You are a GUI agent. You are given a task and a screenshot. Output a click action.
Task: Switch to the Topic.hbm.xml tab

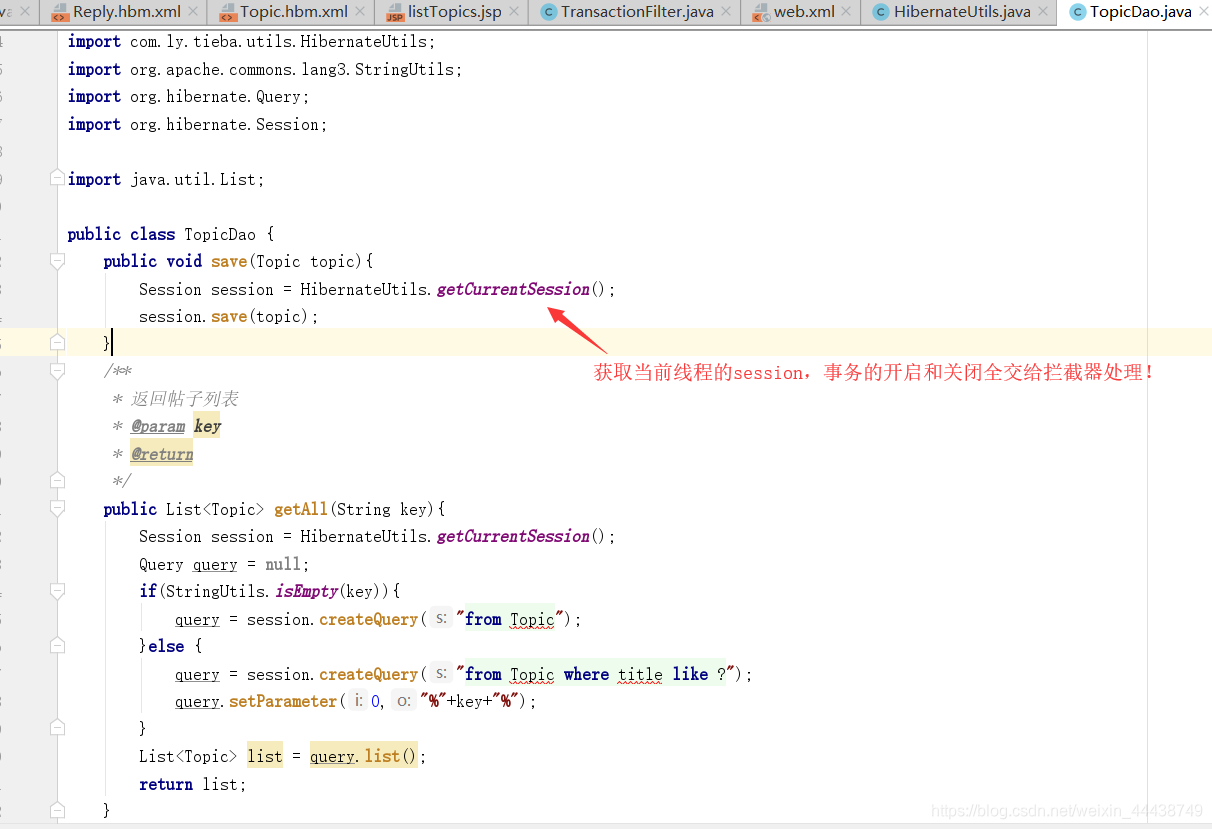[291, 13]
